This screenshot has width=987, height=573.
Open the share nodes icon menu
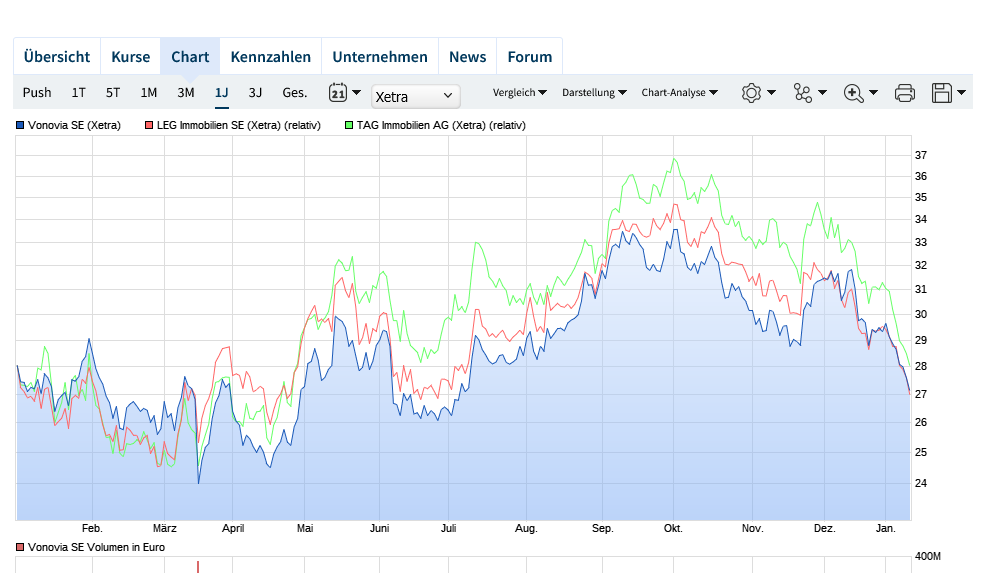pyautogui.click(x=803, y=93)
